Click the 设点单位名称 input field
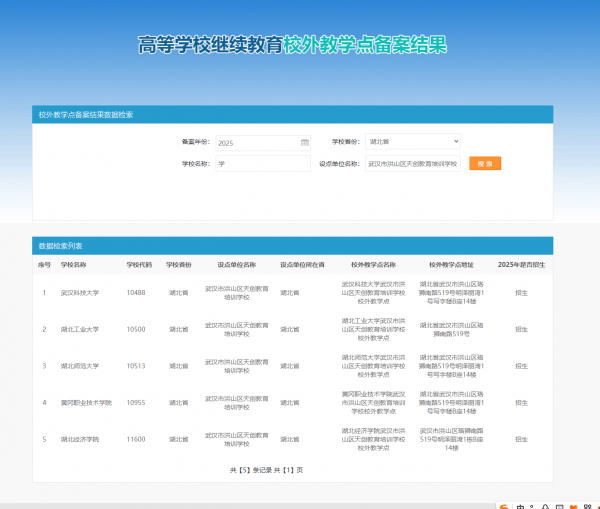600x509 pixels. [x=413, y=163]
